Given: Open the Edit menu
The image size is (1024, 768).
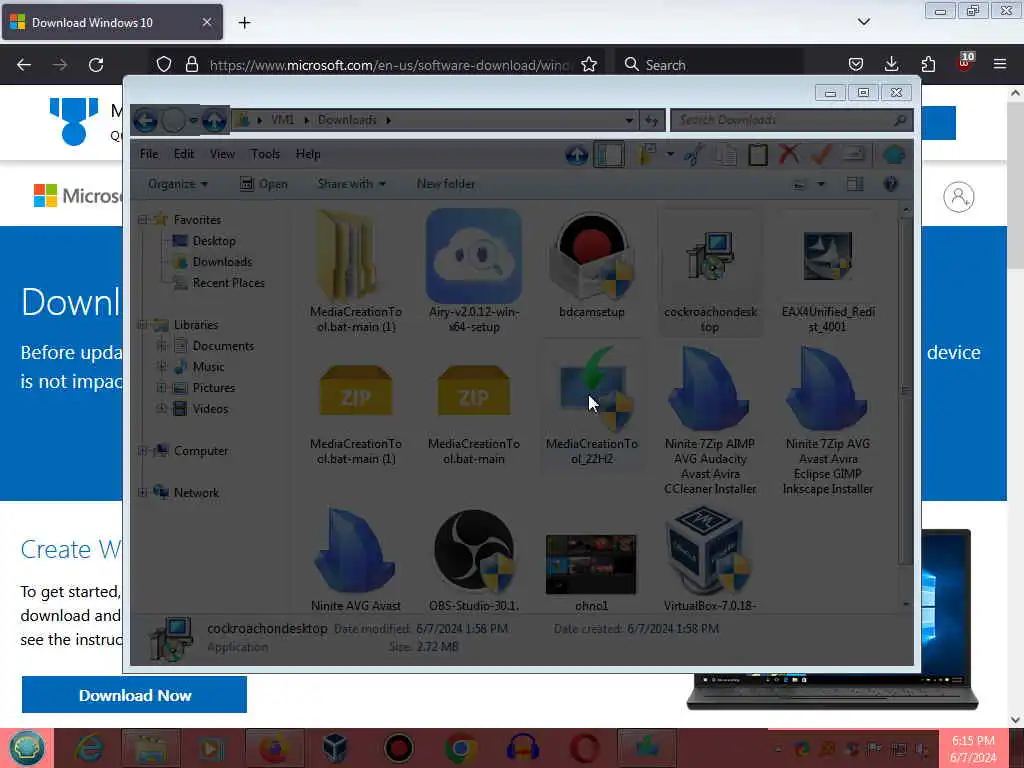Looking at the screenshot, I should point(184,154).
